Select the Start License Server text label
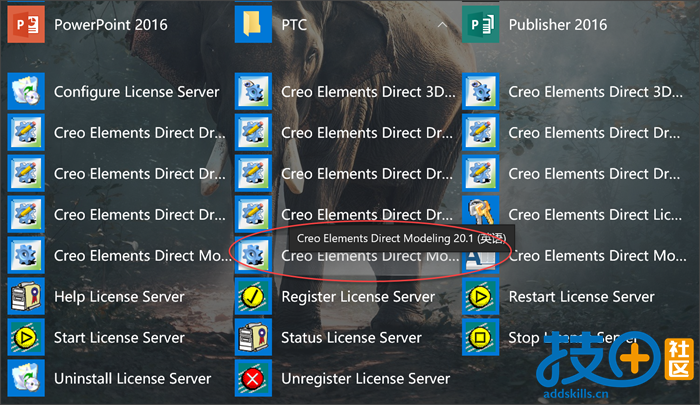This screenshot has height=405, width=700. click(x=119, y=338)
